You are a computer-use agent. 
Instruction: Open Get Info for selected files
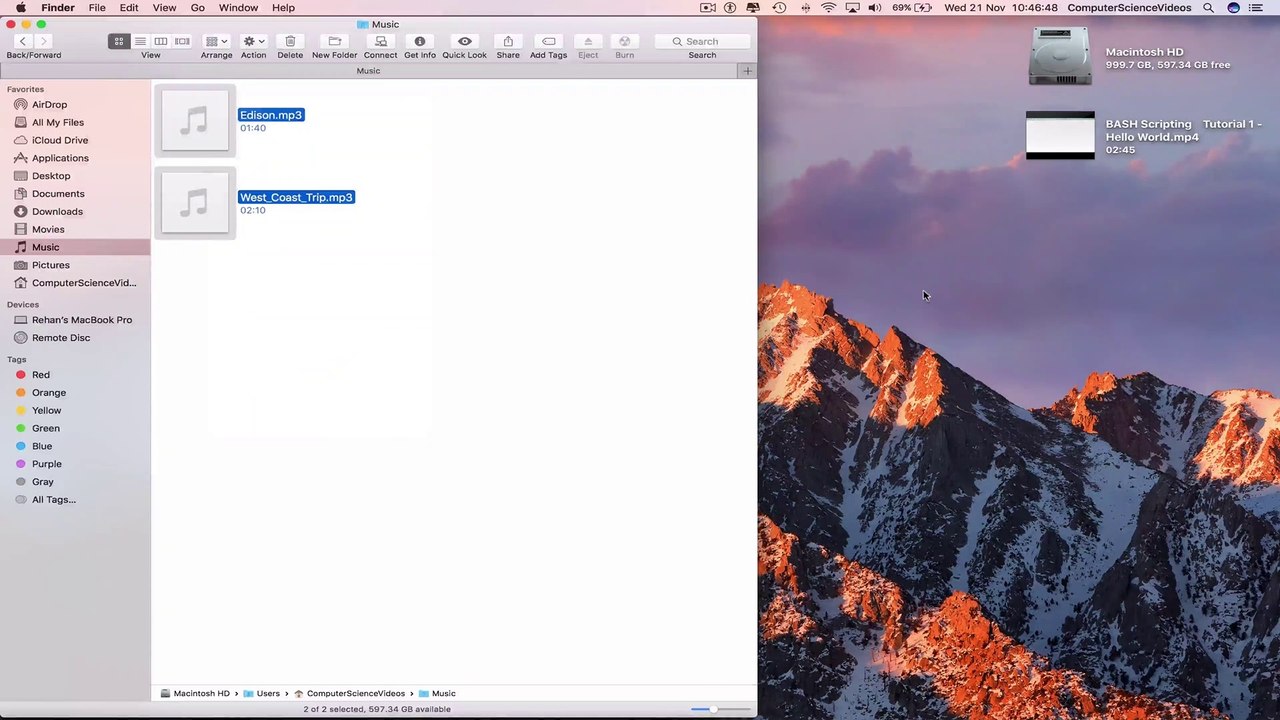(x=420, y=41)
